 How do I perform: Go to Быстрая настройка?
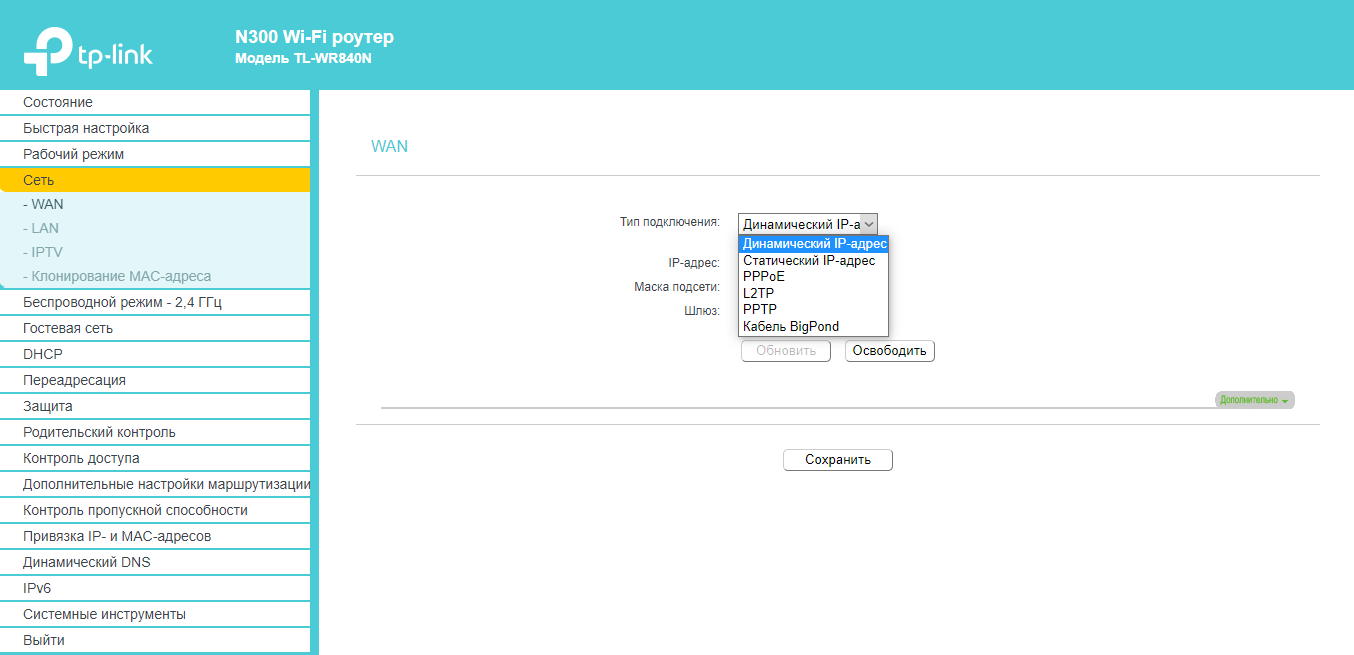click(x=86, y=129)
